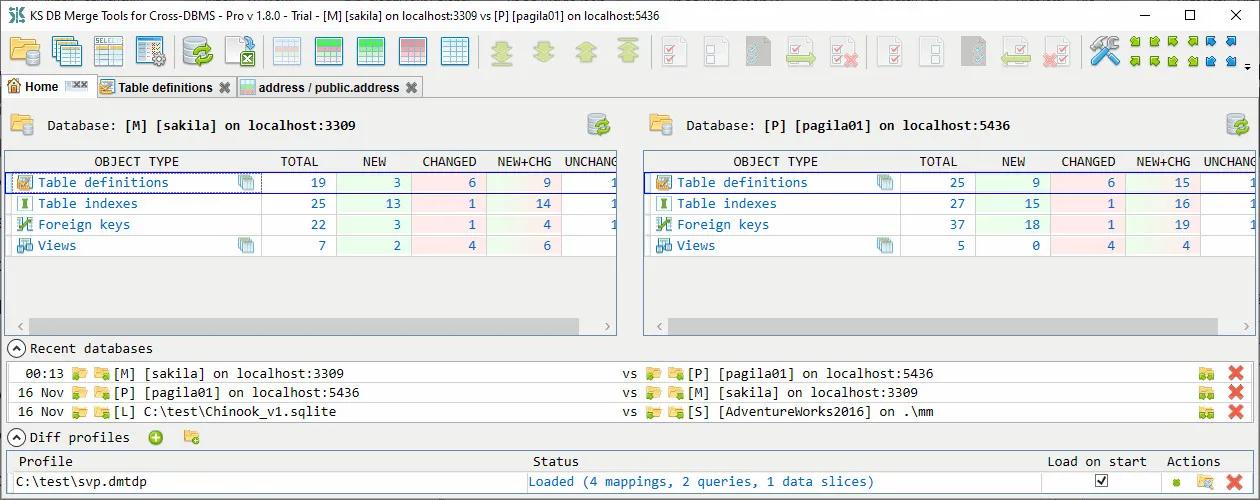Close the address / public.address tab
The image size is (1260, 500).
click(x=410, y=87)
